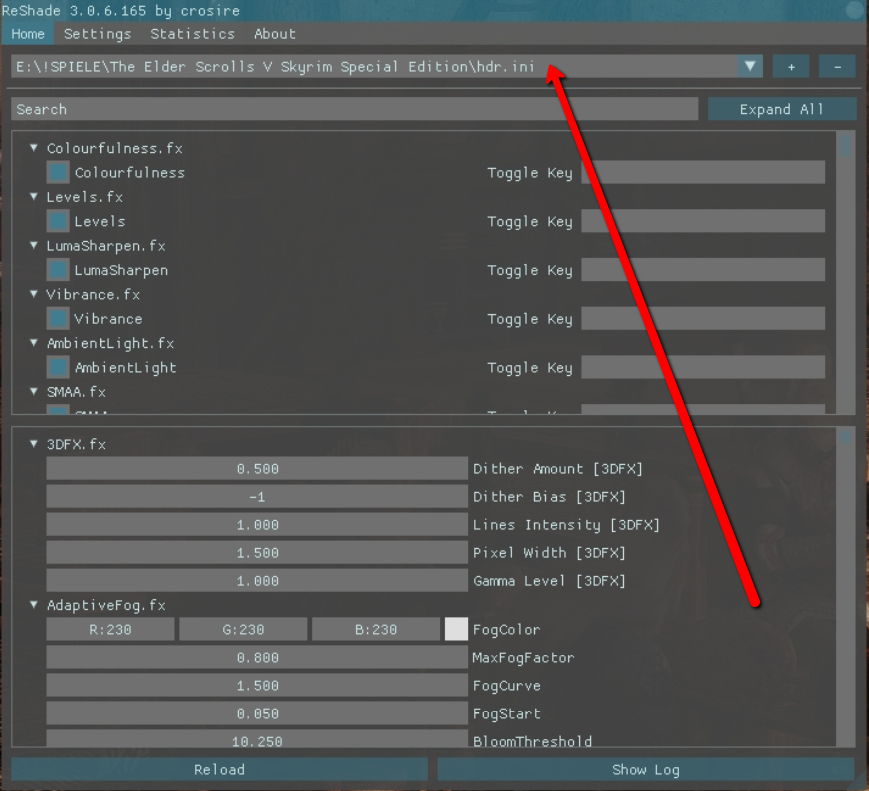Switch to the Settings tab

pyautogui.click(x=97, y=34)
